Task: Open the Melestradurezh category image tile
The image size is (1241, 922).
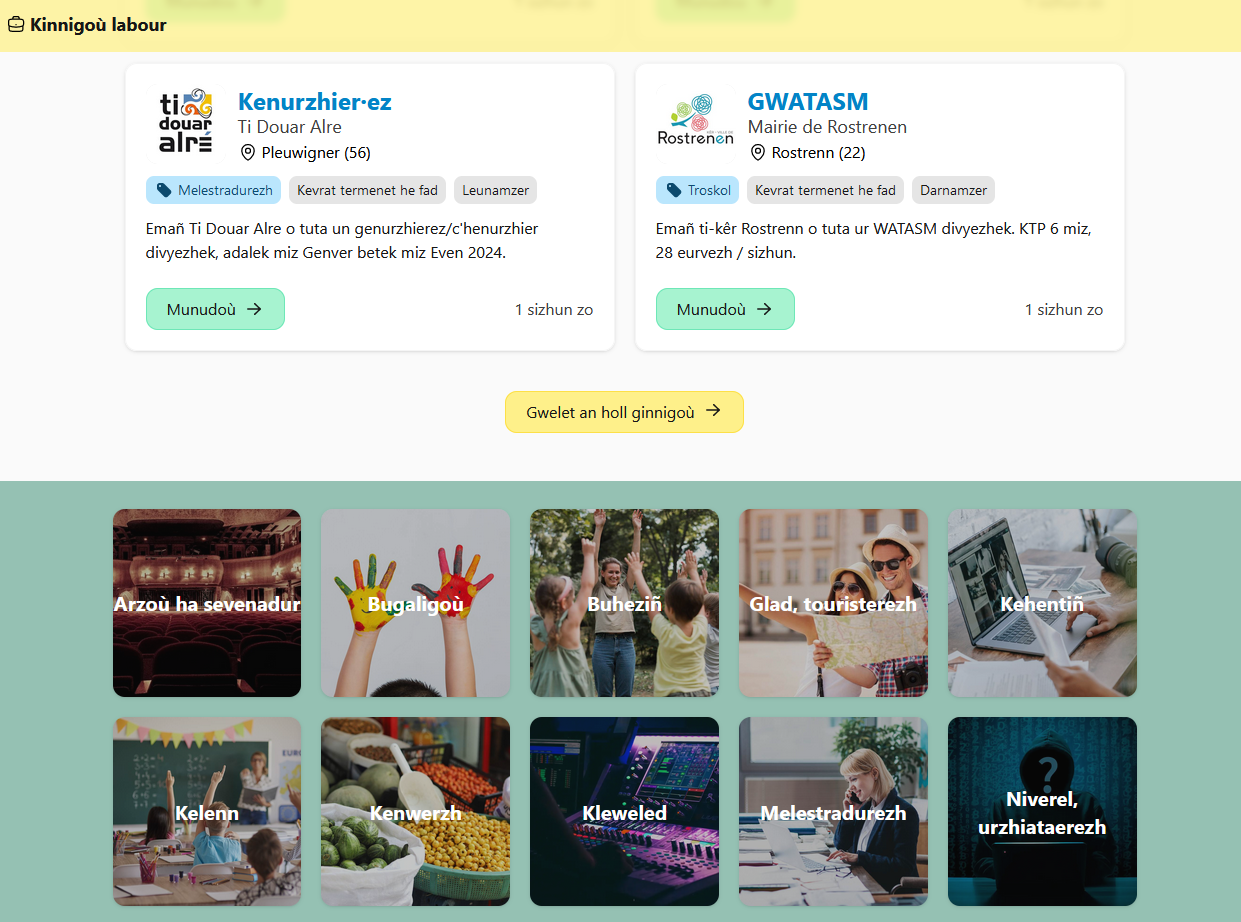Action: [x=833, y=811]
